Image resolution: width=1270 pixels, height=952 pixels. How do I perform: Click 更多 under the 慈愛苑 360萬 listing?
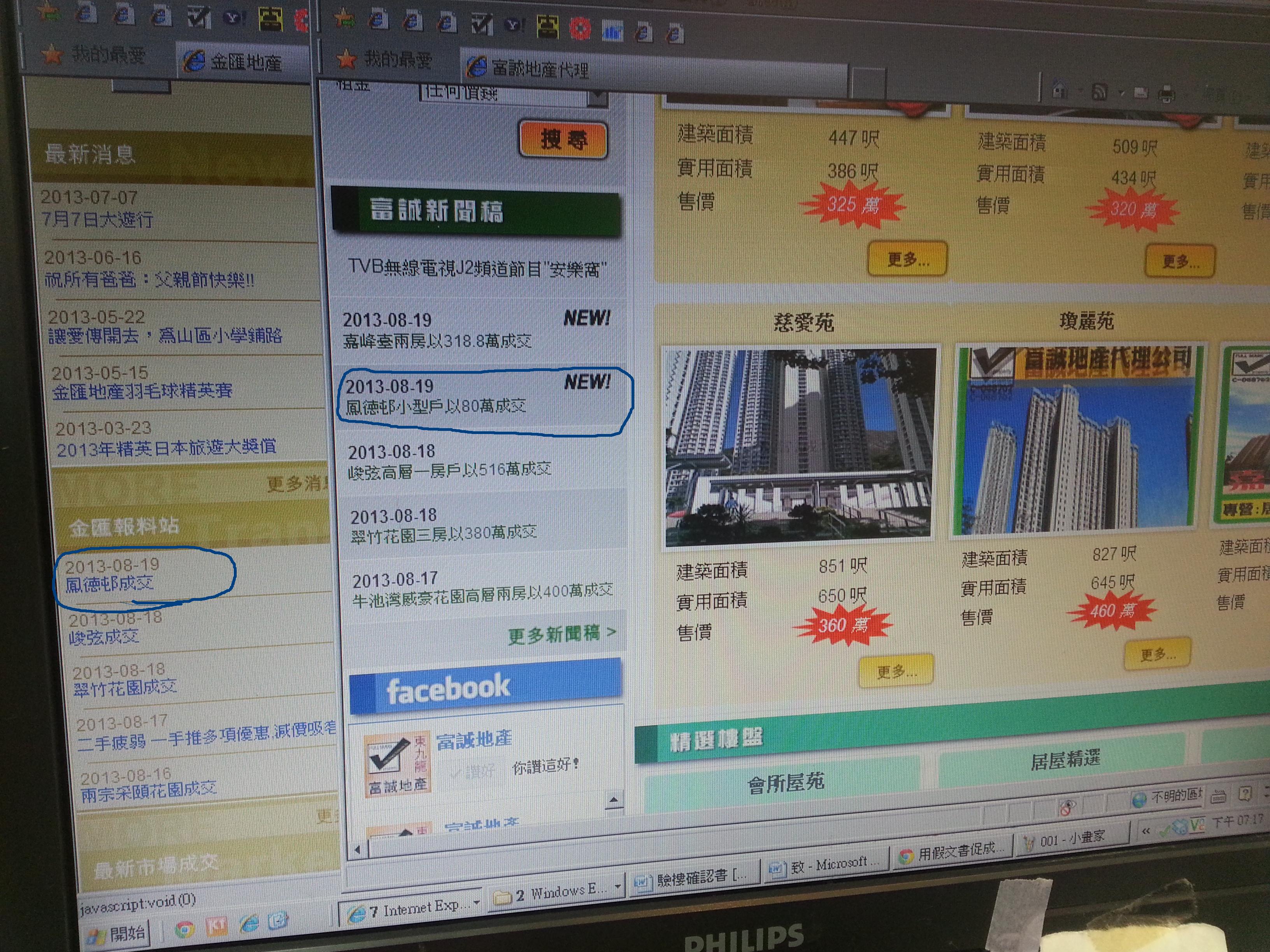pos(896,671)
